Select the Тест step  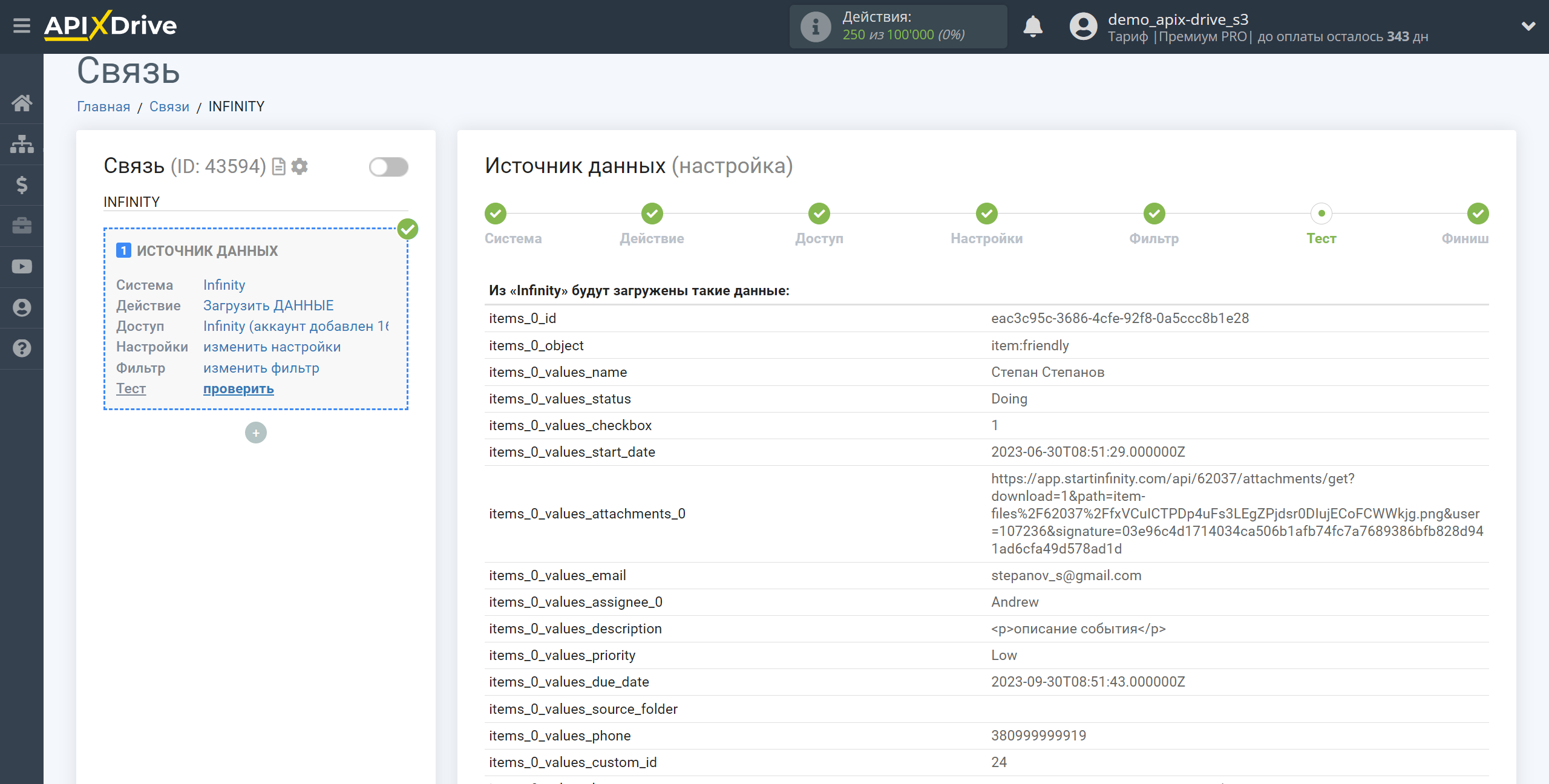click(x=1321, y=214)
